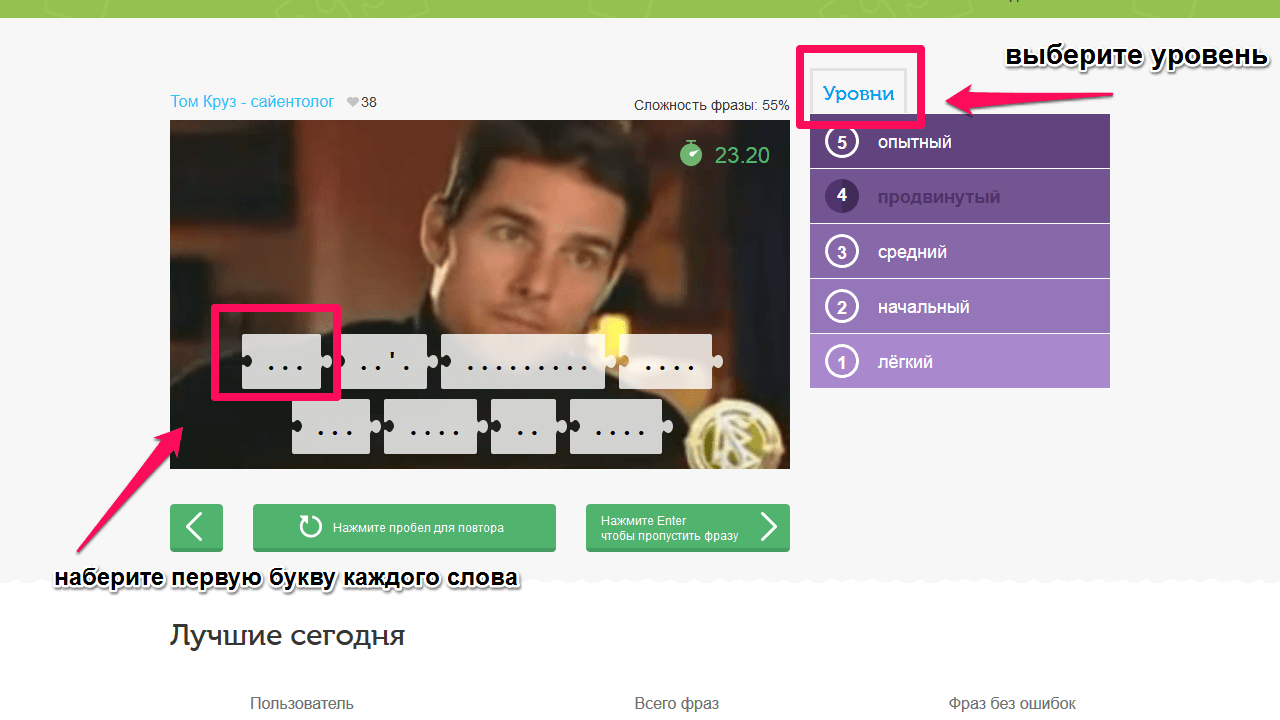Image resolution: width=1280 pixels, height=720 pixels.
Task: Select level 5 опытный
Action: (960, 141)
